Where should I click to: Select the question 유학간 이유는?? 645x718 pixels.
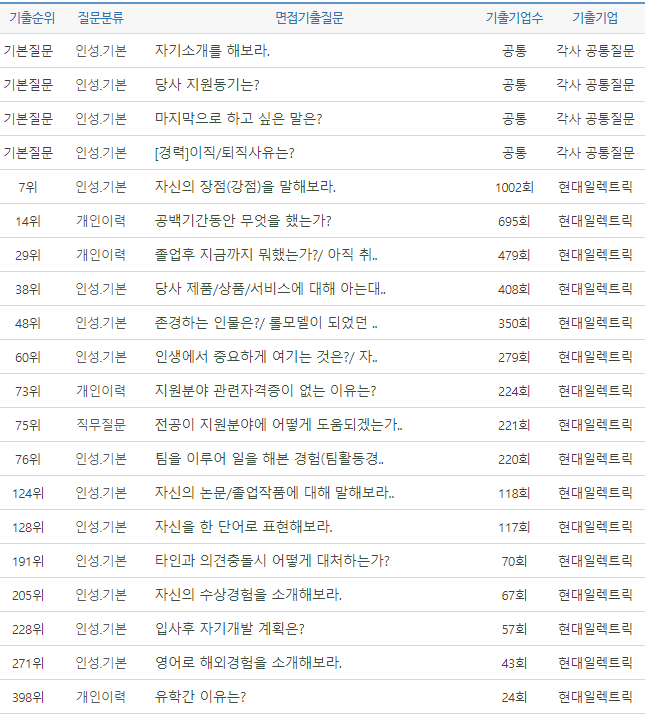[x=201, y=697]
